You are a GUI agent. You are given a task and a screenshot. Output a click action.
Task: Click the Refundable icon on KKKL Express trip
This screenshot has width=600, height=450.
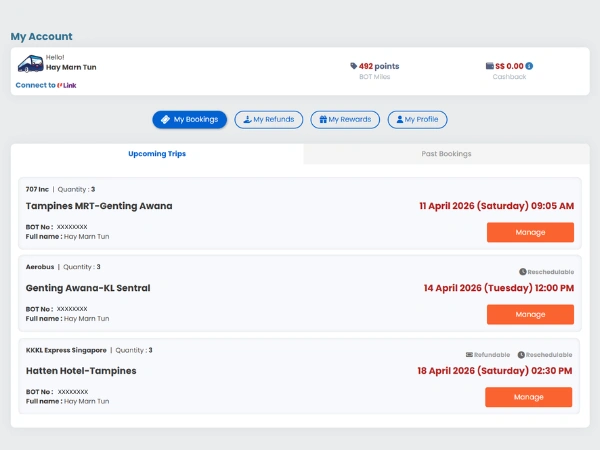pos(470,355)
